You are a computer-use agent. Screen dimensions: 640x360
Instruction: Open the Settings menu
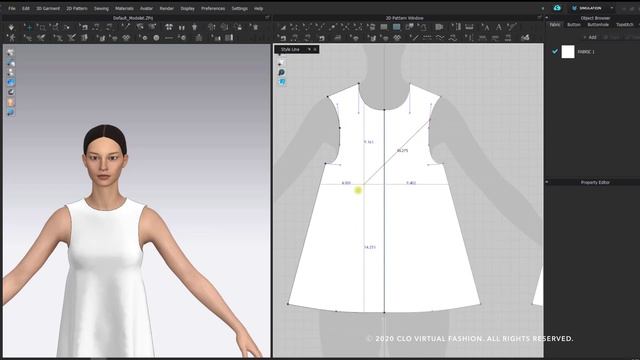click(239, 8)
